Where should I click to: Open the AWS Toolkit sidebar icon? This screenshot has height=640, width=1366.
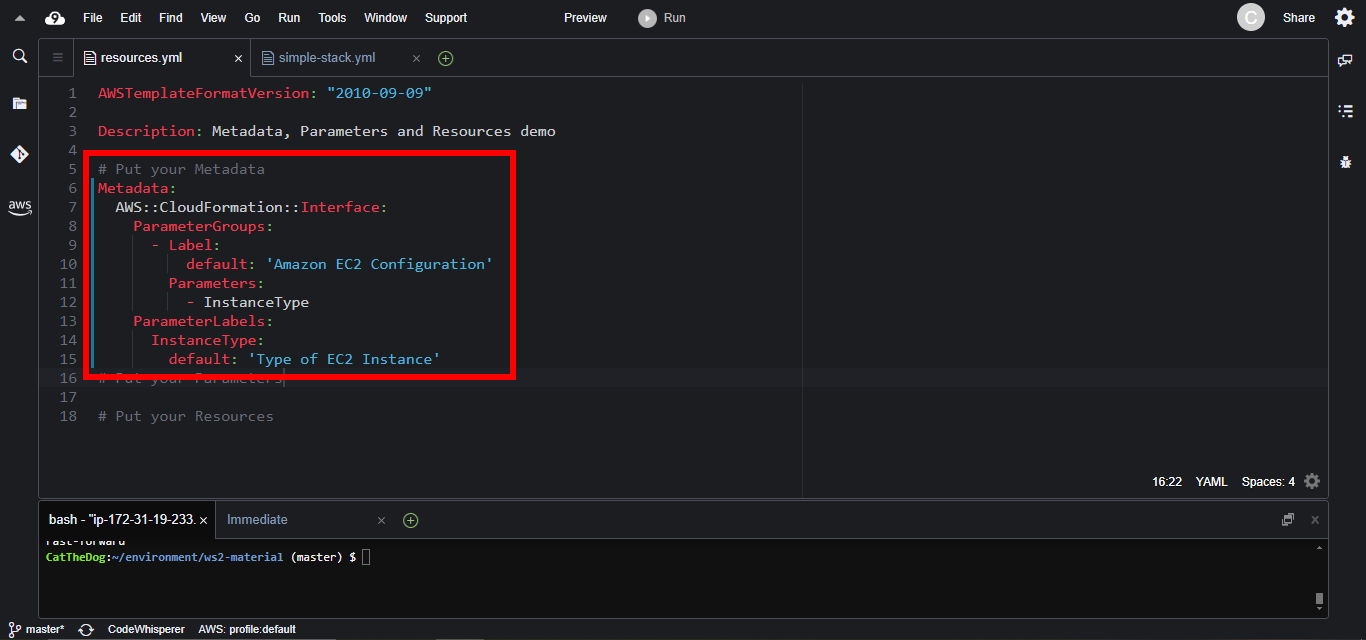pos(19,207)
